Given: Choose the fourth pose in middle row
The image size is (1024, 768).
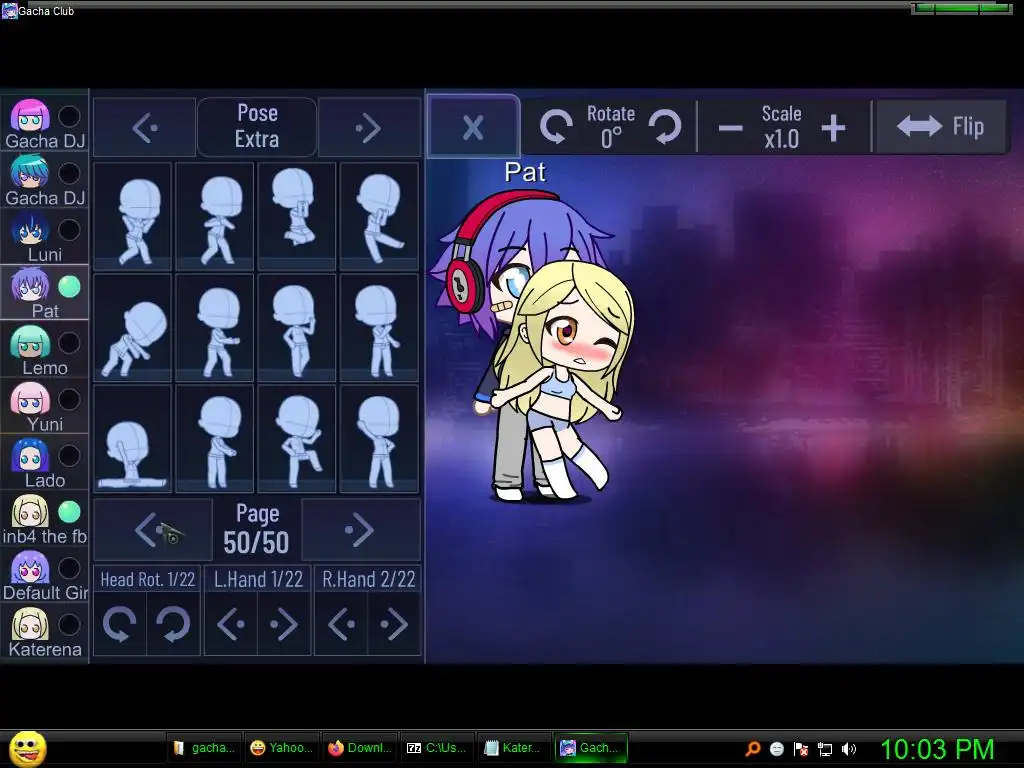Looking at the screenshot, I should (x=379, y=328).
